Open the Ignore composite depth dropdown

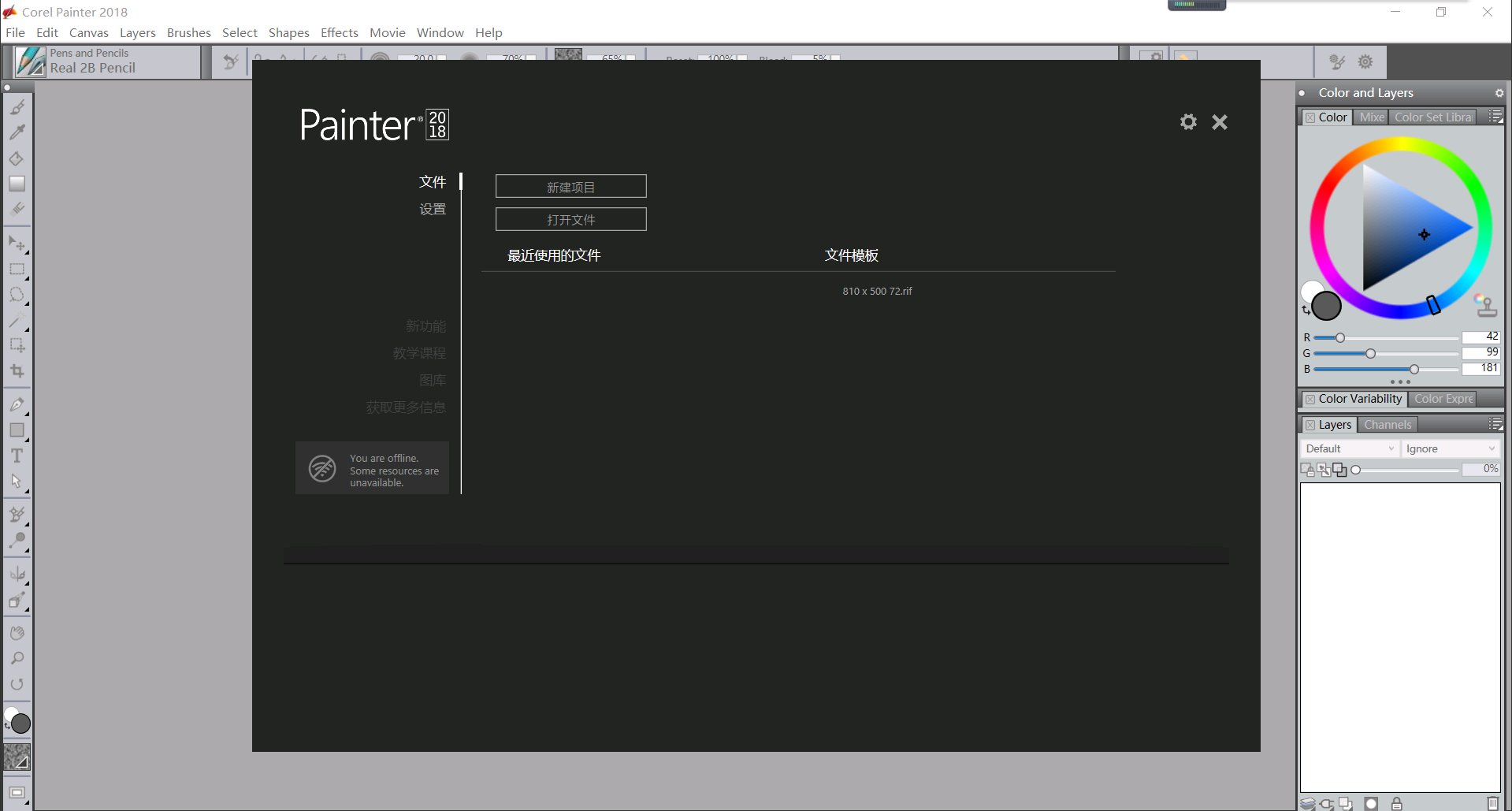pos(1451,448)
